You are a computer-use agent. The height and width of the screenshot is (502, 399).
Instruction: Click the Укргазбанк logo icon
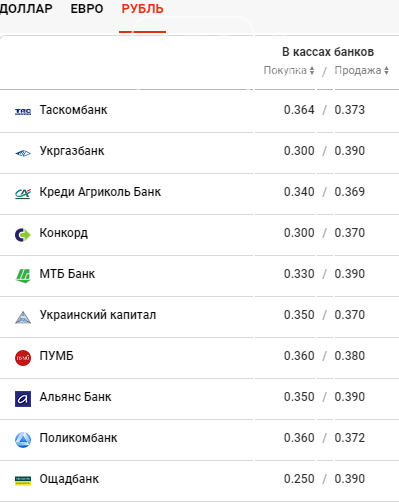tap(23, 153)
